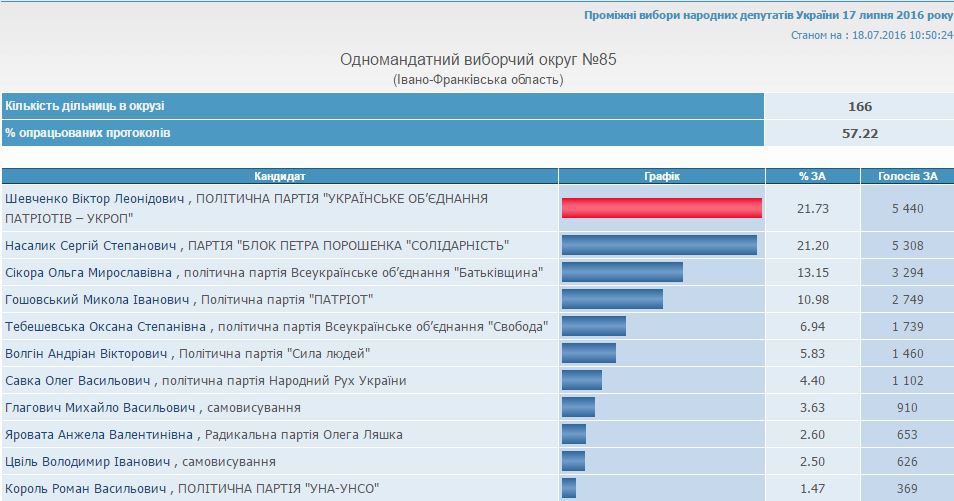Click percentage 10.98

pyautogui.click(x=812, y=300)
